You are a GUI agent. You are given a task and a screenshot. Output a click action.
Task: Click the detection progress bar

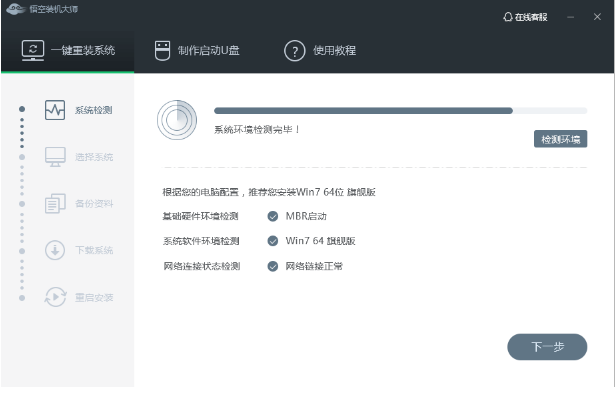[x=400, y=111]
